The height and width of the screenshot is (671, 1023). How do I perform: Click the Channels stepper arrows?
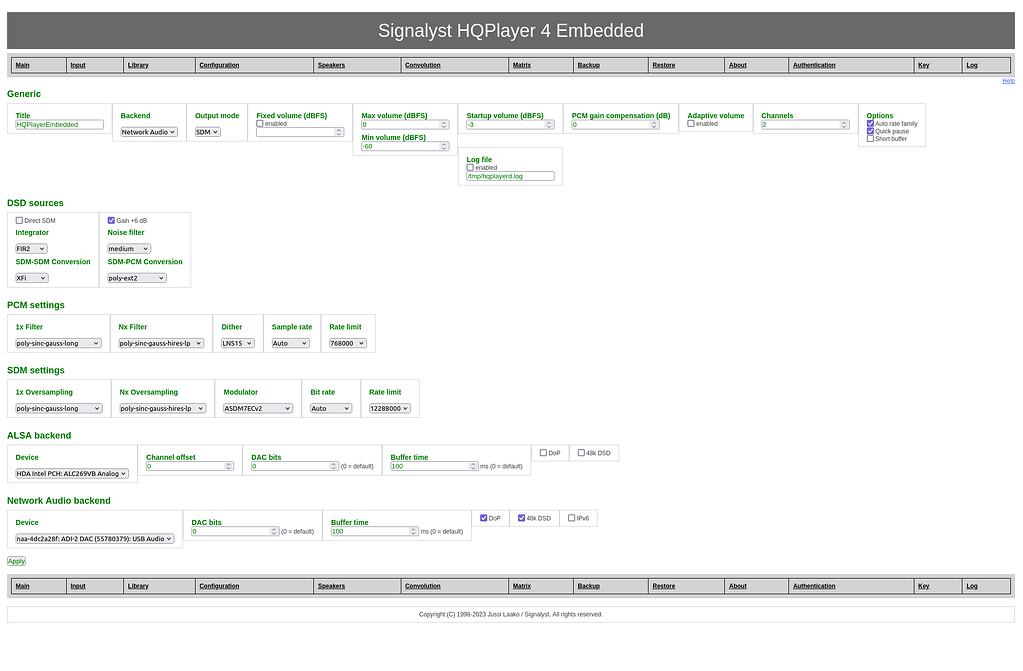[844, 125]
